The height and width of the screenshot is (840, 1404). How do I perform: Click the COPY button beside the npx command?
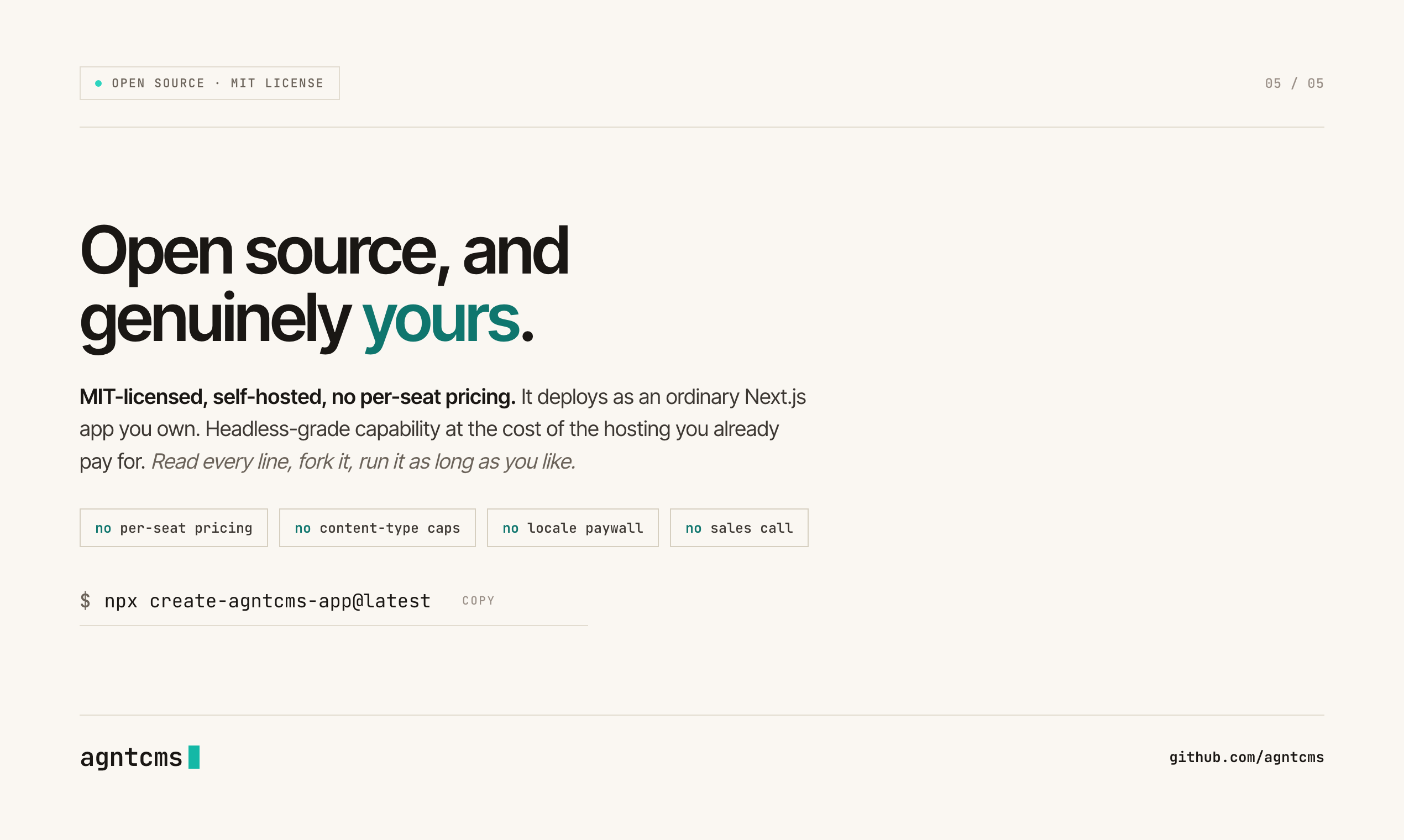pos(478,601)
